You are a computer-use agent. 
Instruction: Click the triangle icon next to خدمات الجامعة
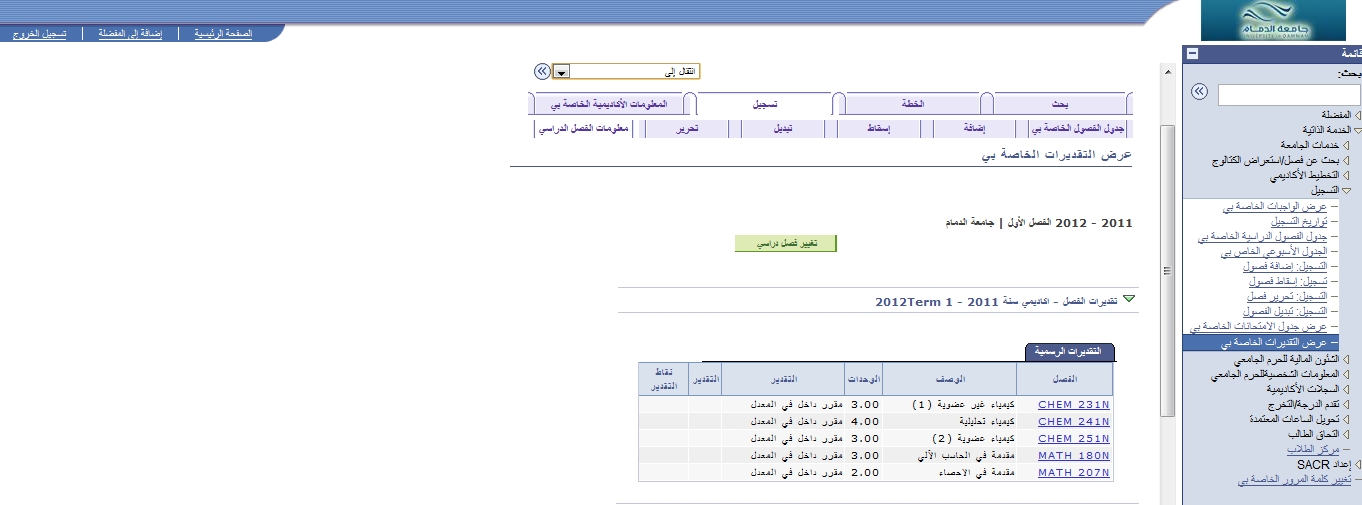pos(1346,145)
